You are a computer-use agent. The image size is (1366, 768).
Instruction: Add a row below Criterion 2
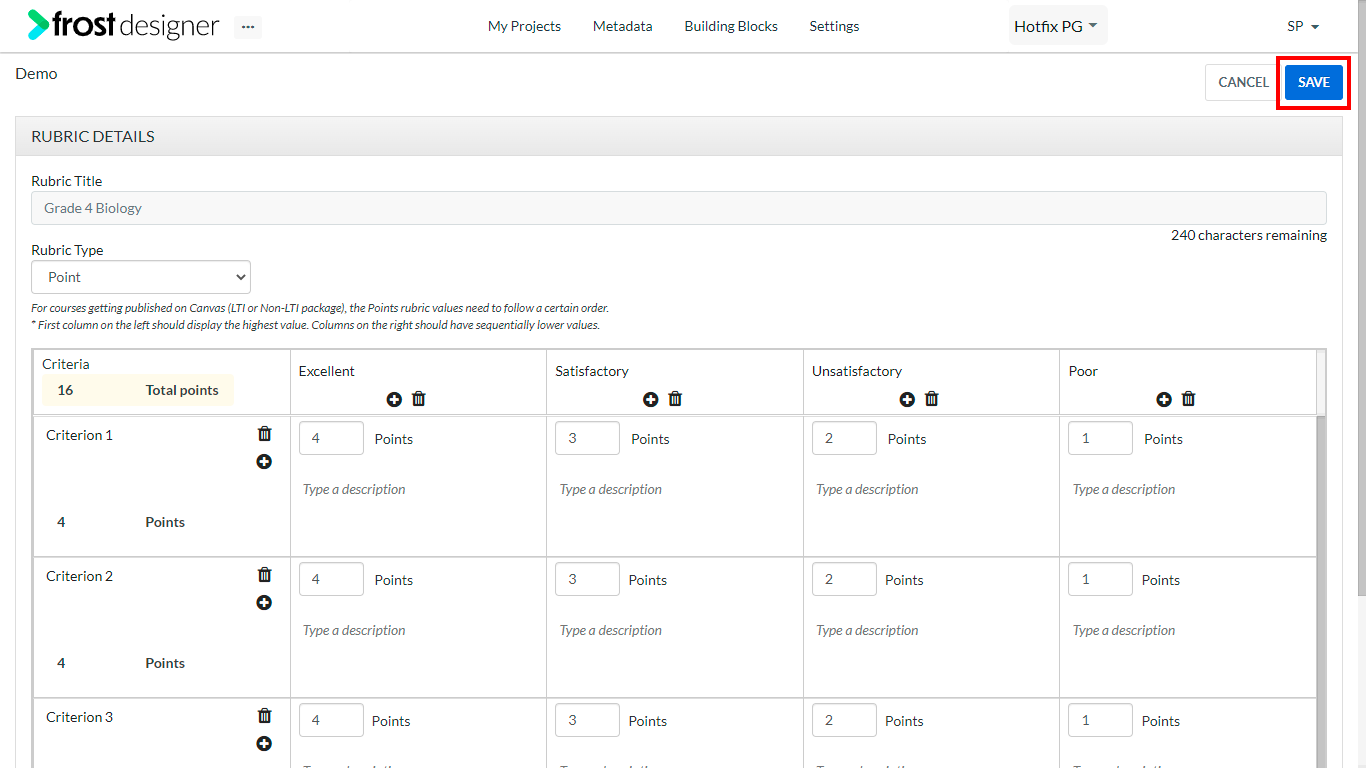[x=264, y=603]
